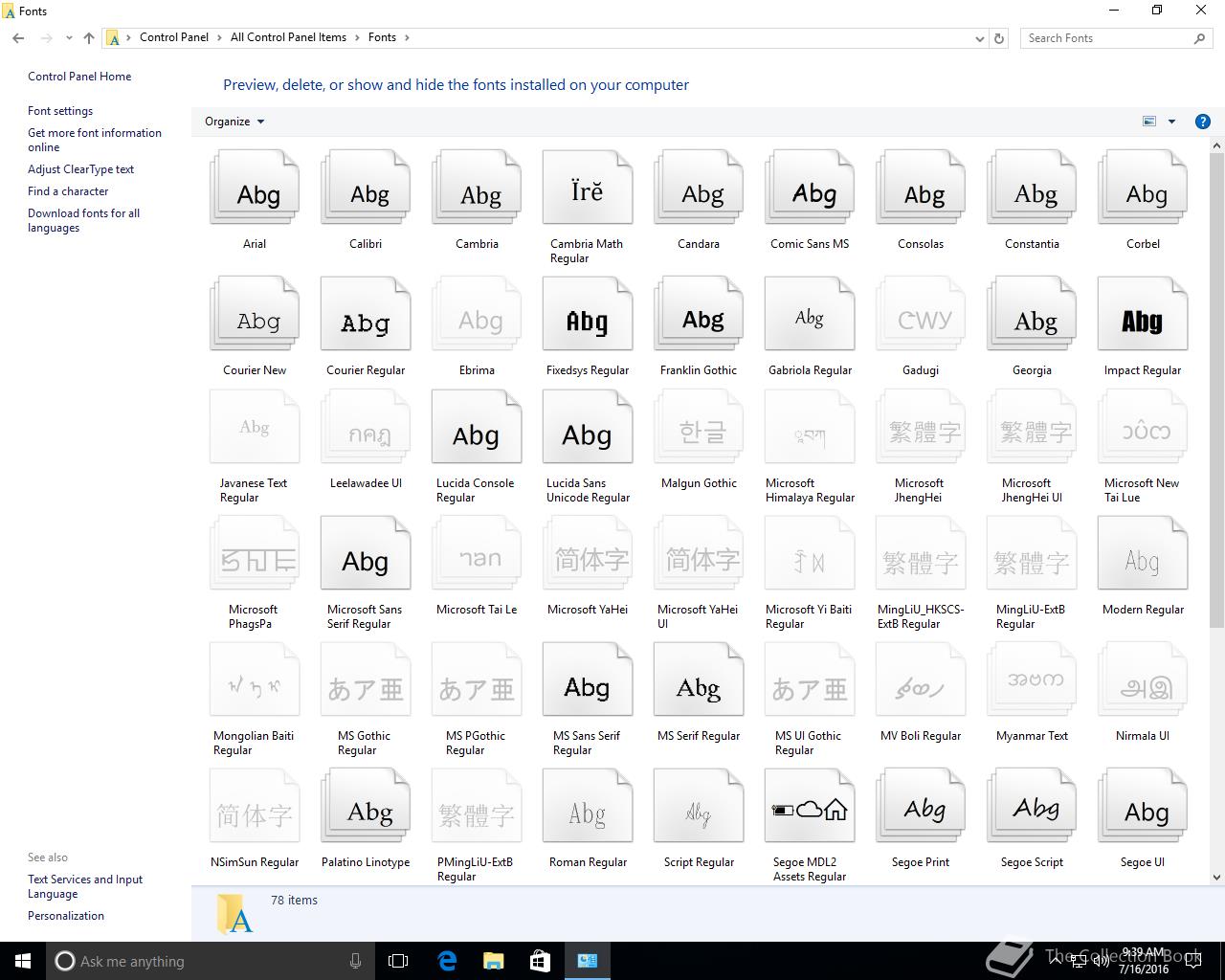1225x980 pixels.
Task: Select the Impact Regular font icon
Action: tap(1143, 314)
